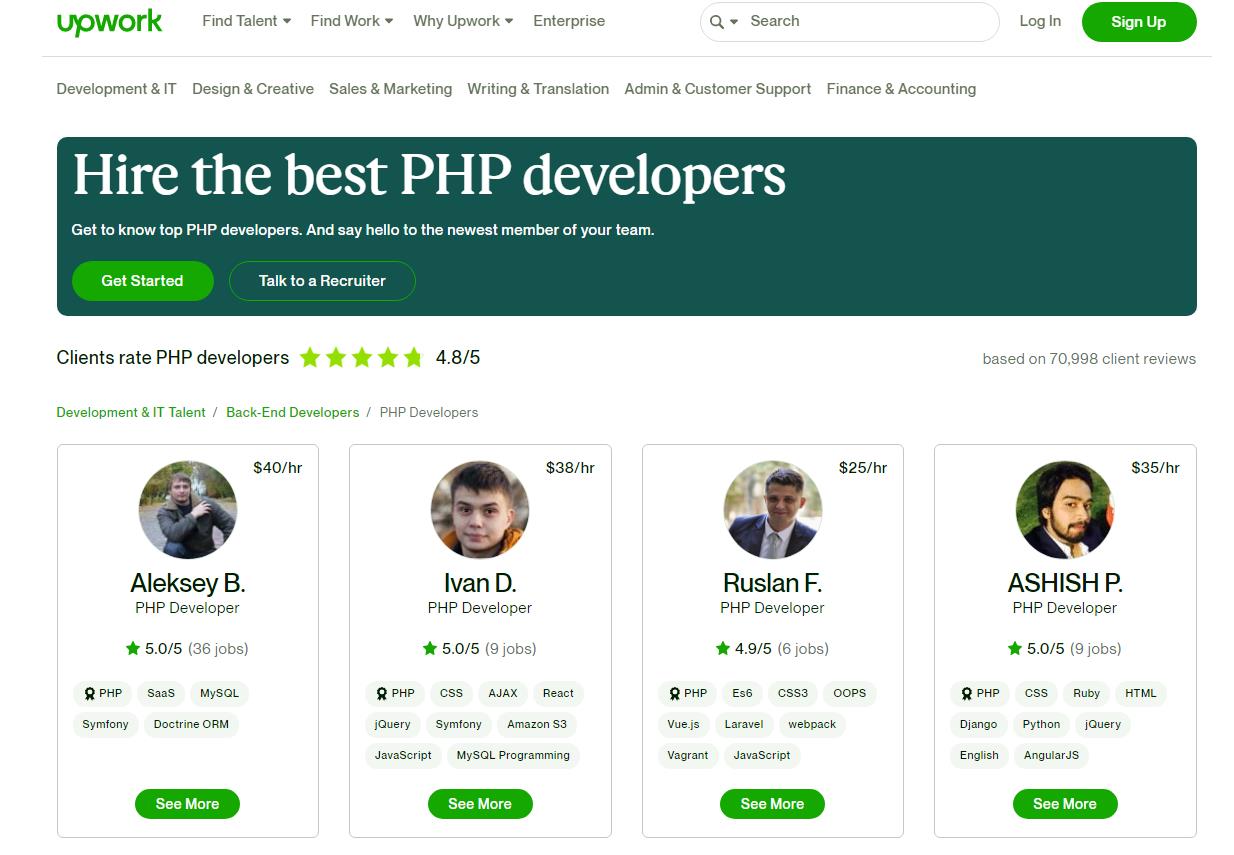Open the Finance & Accounting category
This screenshot has width=1234, height=855.
click(901, 89)
